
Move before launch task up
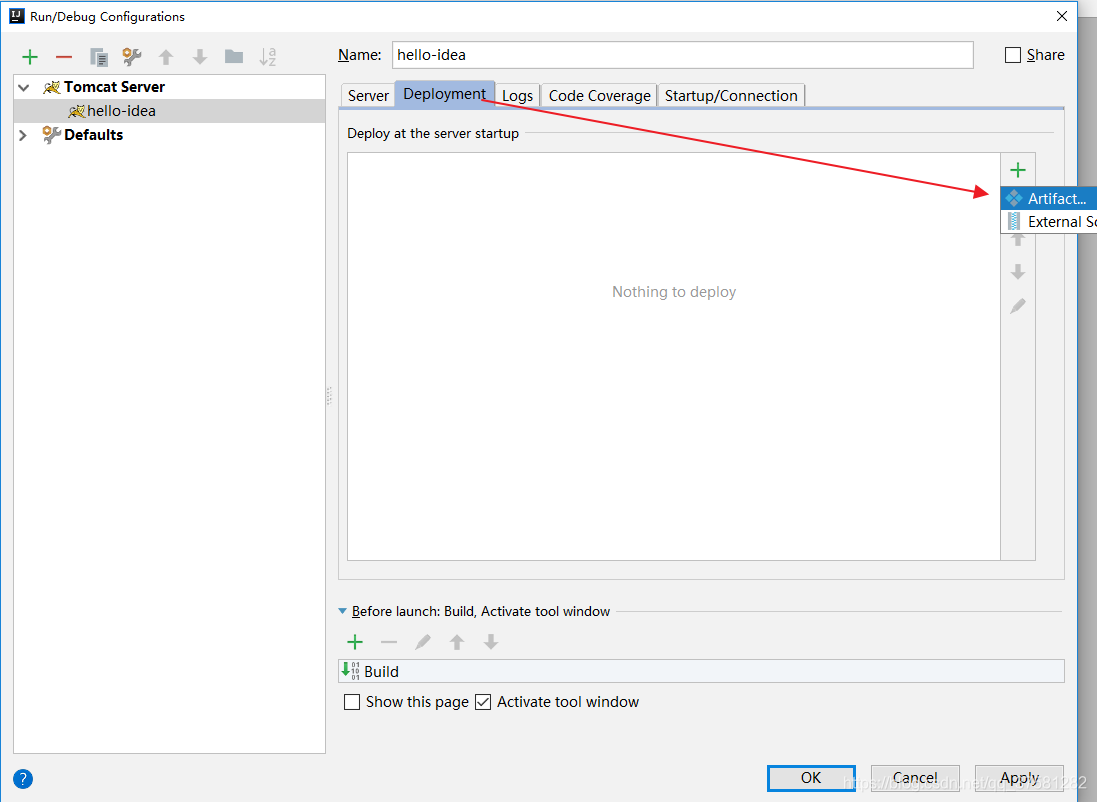point(457,642)
